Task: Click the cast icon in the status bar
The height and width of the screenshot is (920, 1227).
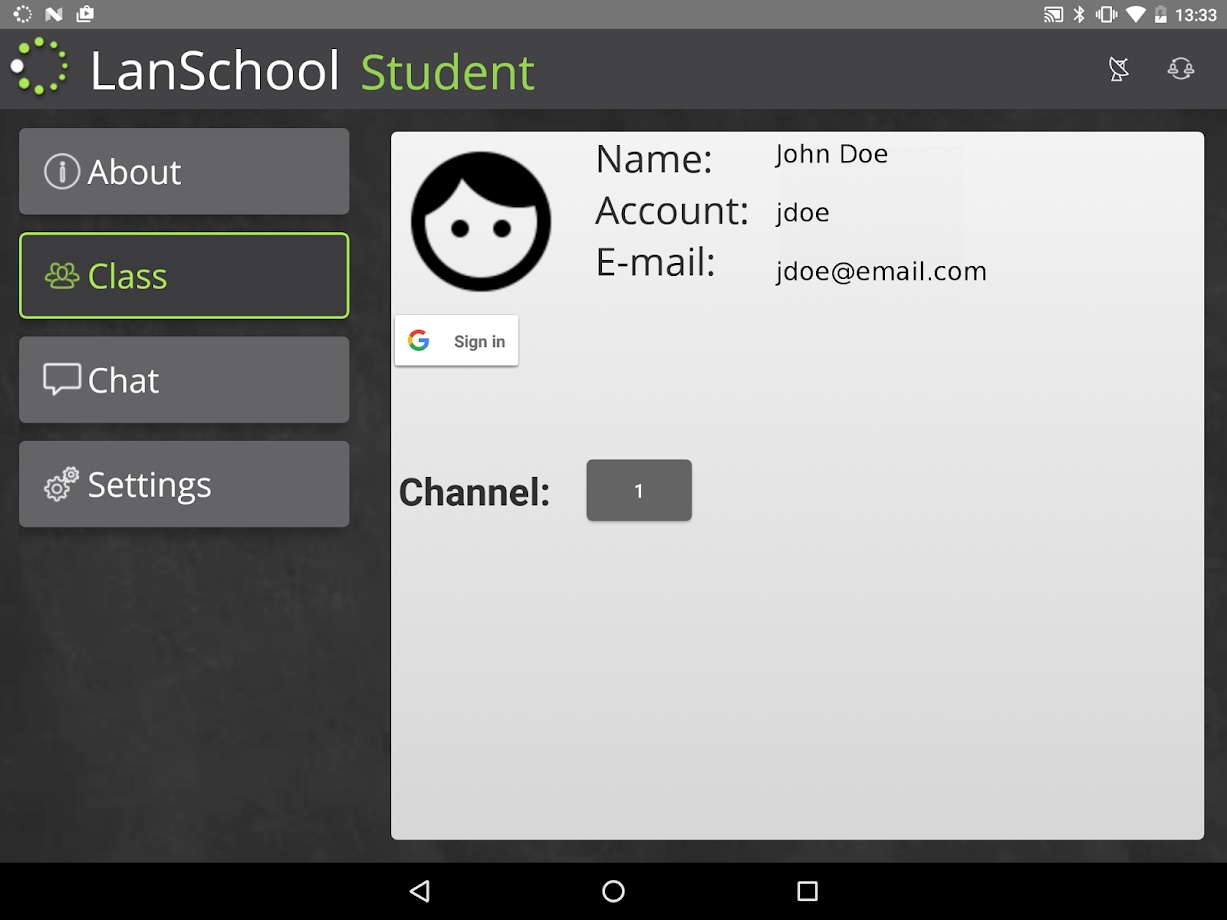Action: (1052, 14)
